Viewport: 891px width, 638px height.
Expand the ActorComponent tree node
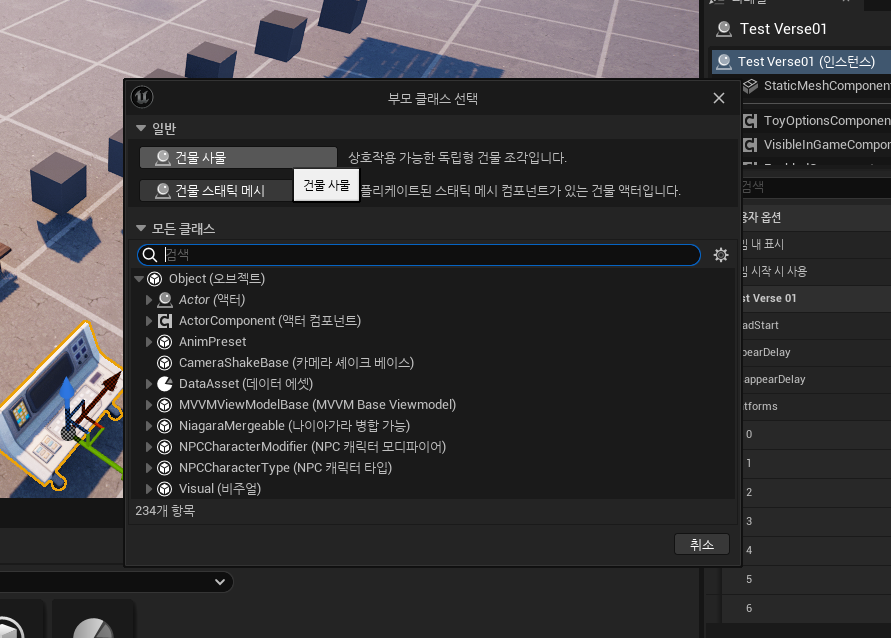coord(149,321)
